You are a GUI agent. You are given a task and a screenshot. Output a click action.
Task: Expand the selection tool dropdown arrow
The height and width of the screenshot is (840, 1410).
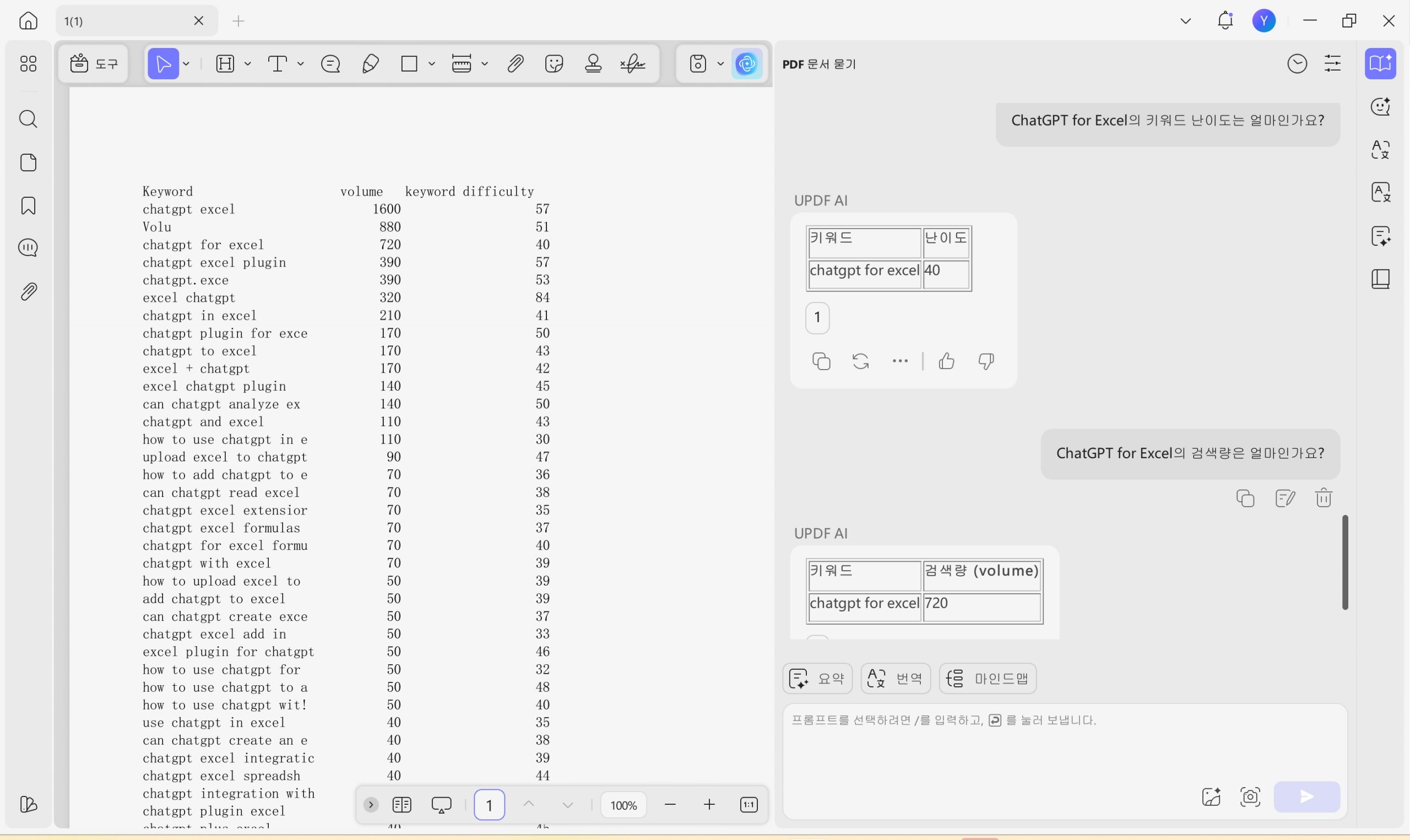pyautogui.click(x=186, y=64)
